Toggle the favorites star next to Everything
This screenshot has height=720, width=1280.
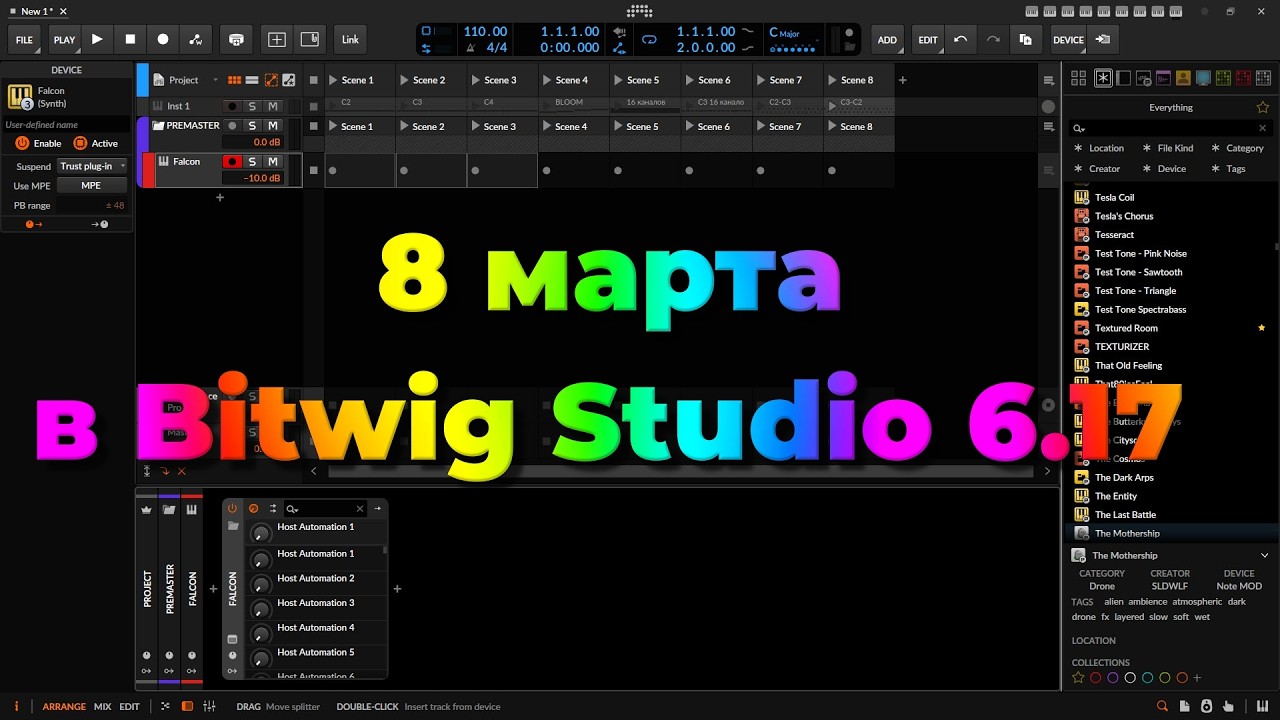click(1262, 107)
